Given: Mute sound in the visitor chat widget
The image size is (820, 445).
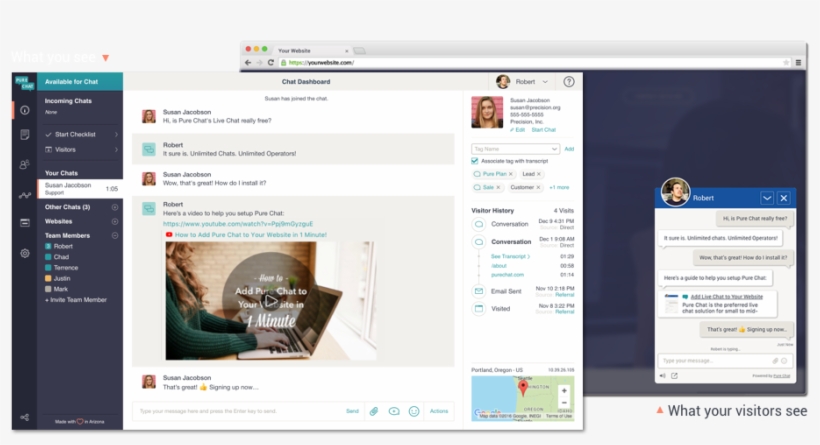Looking at the screenshot, I should [x=663, y=375].
